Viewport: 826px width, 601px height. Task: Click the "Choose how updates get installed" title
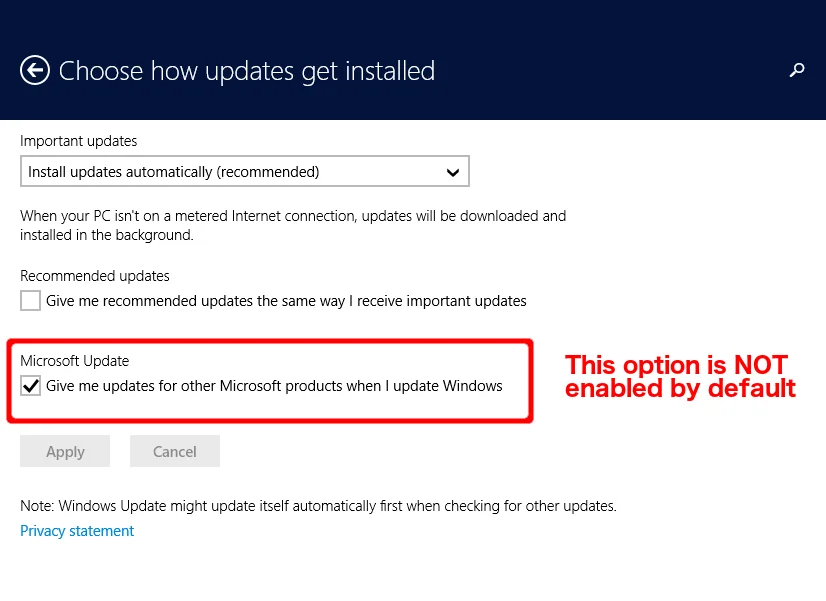[x=247, y=71]
